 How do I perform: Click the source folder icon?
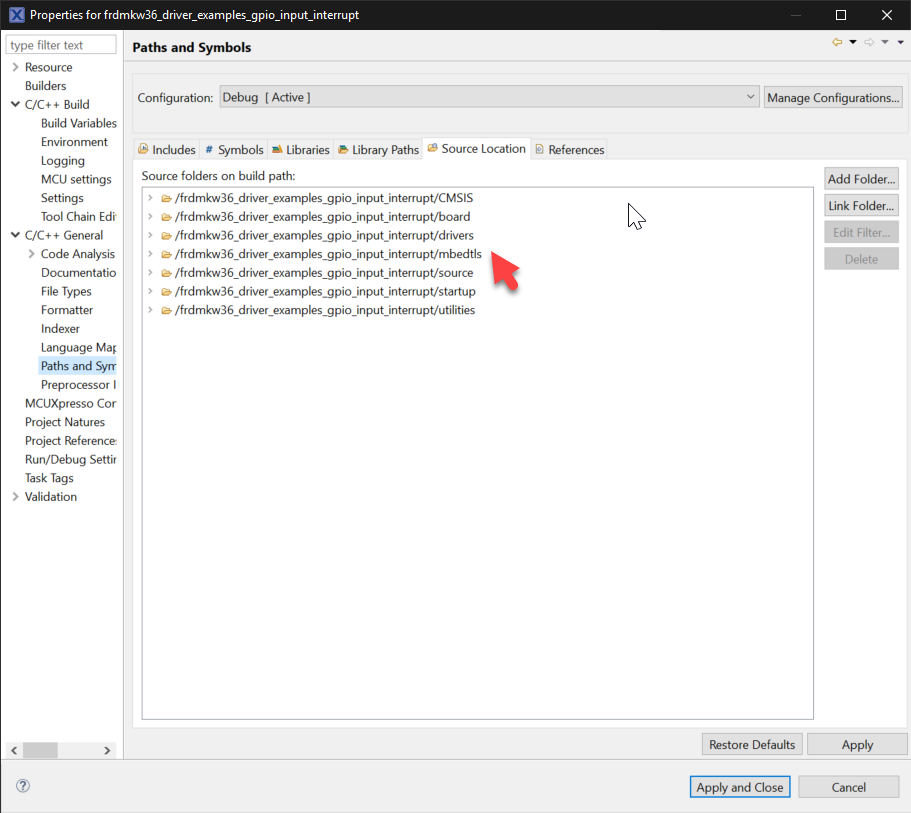pos(166,273)
